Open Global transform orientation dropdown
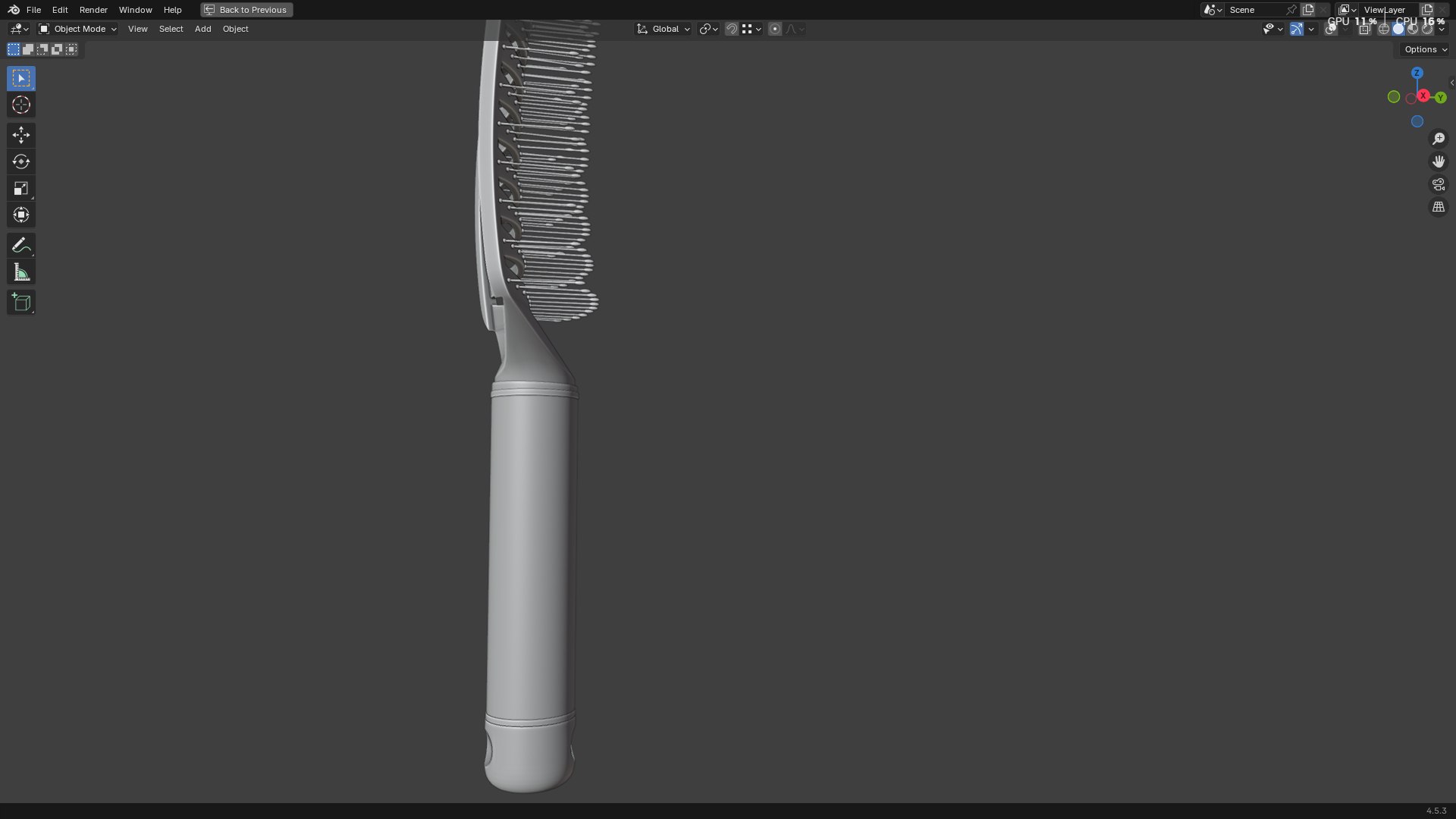The image size is (1456, 819). tap(664, 29)
